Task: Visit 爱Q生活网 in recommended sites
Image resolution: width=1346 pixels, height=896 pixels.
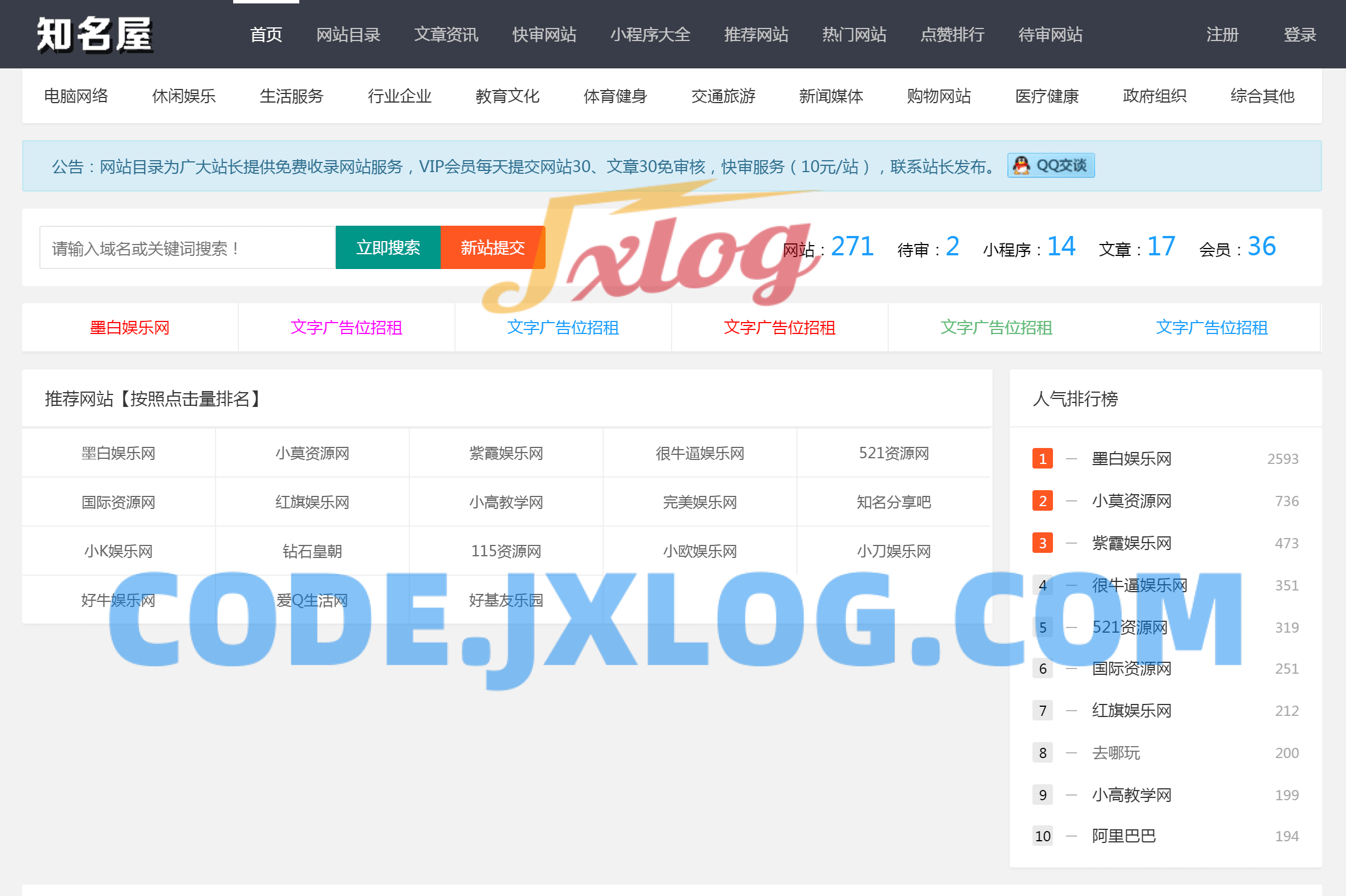Action: pos(311,600)
